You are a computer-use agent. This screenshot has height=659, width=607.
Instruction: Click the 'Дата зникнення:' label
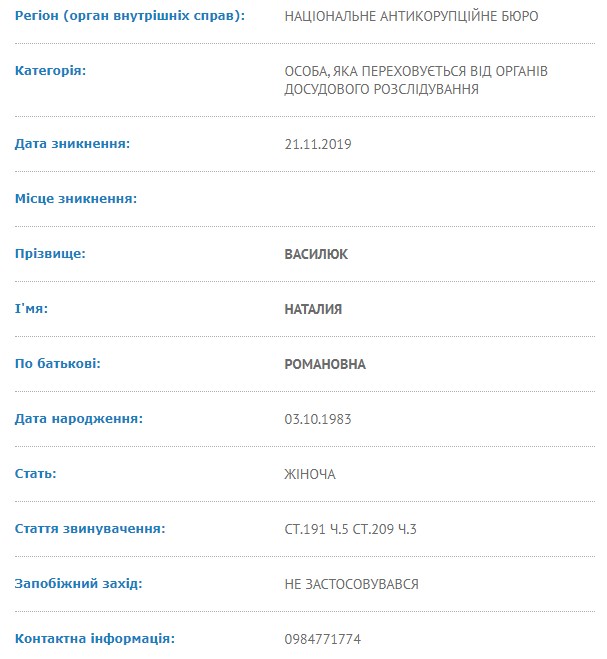pos(72,144)
